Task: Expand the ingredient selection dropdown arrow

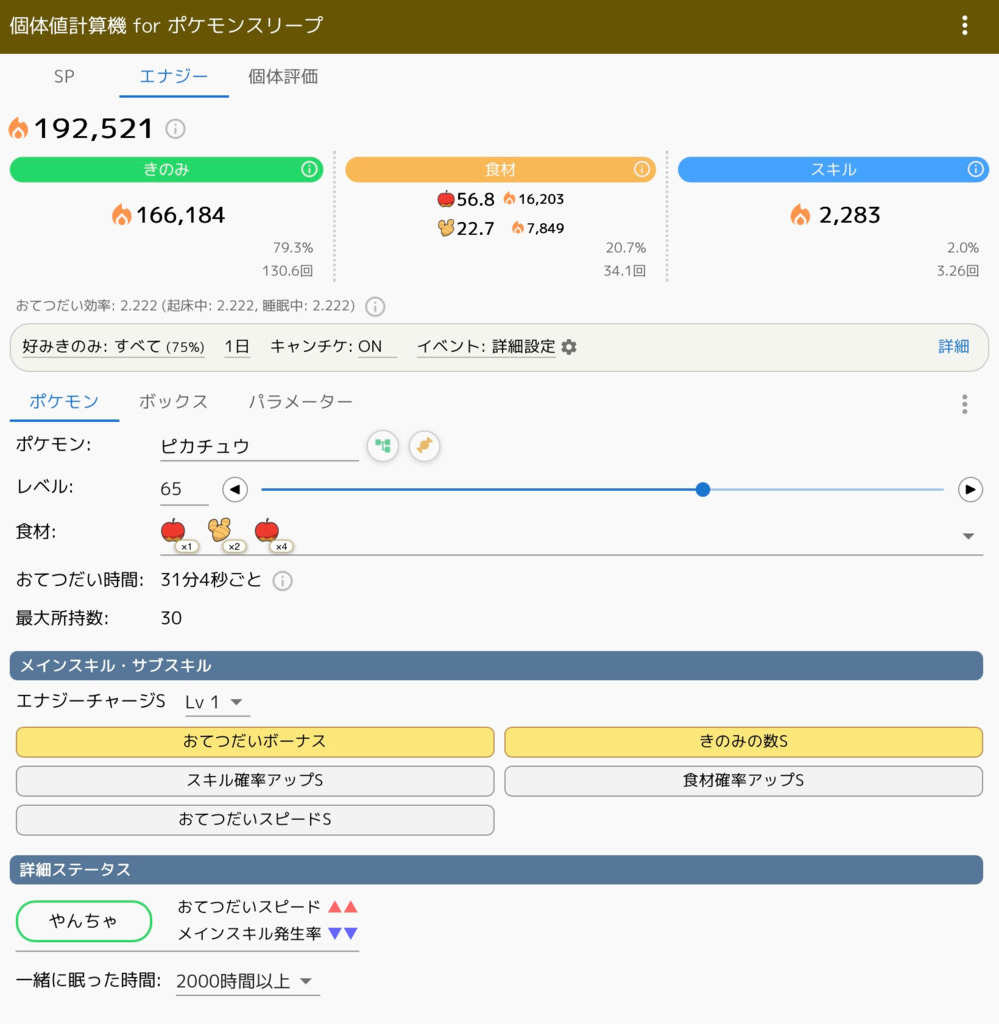Action: [968, 536]
